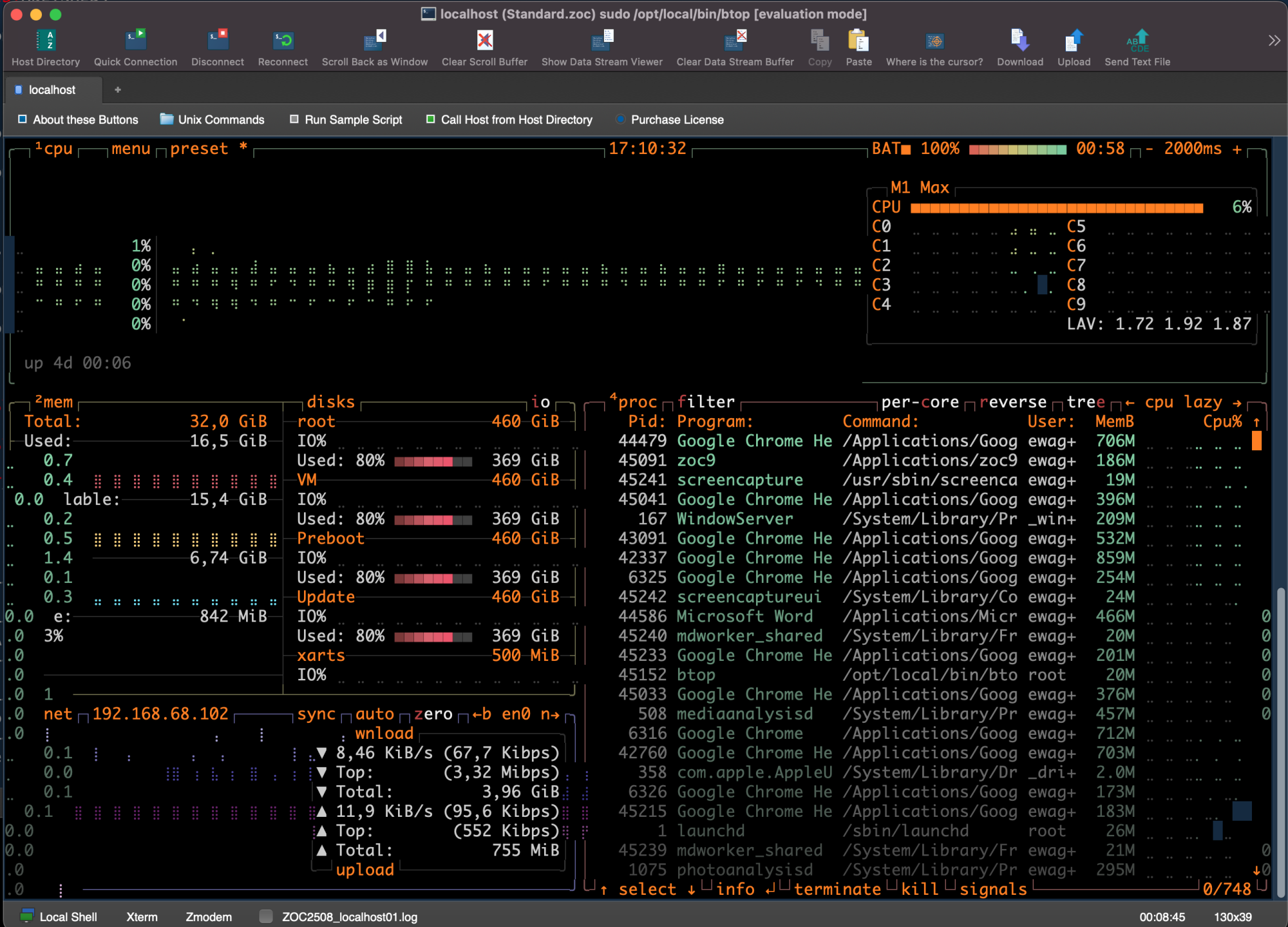This screenshot has height=927, width=1288.
Task: Switch to previous network interface
Action: 482,714
